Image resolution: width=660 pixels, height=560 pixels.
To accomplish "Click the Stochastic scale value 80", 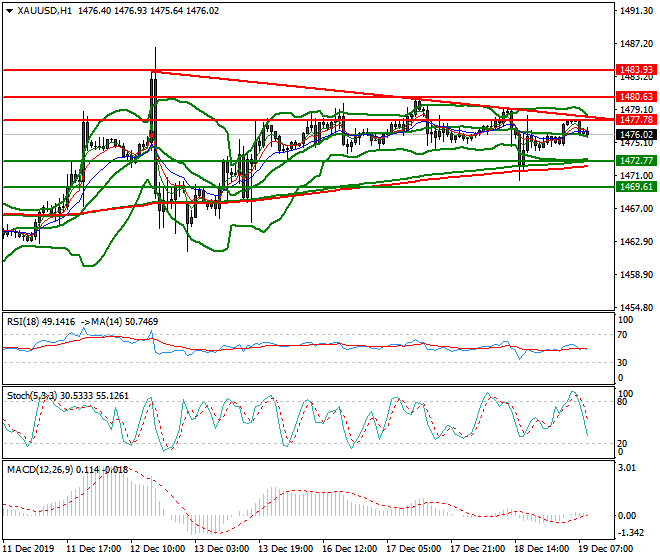I will coord(623,402).
